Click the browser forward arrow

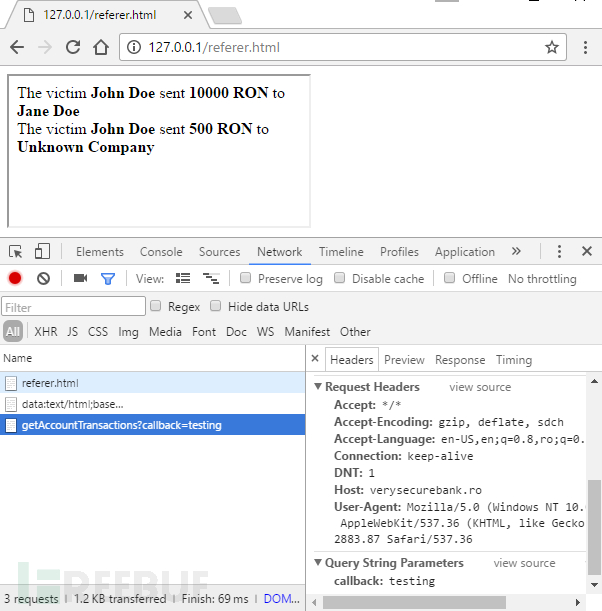click(x=45, y=47)
